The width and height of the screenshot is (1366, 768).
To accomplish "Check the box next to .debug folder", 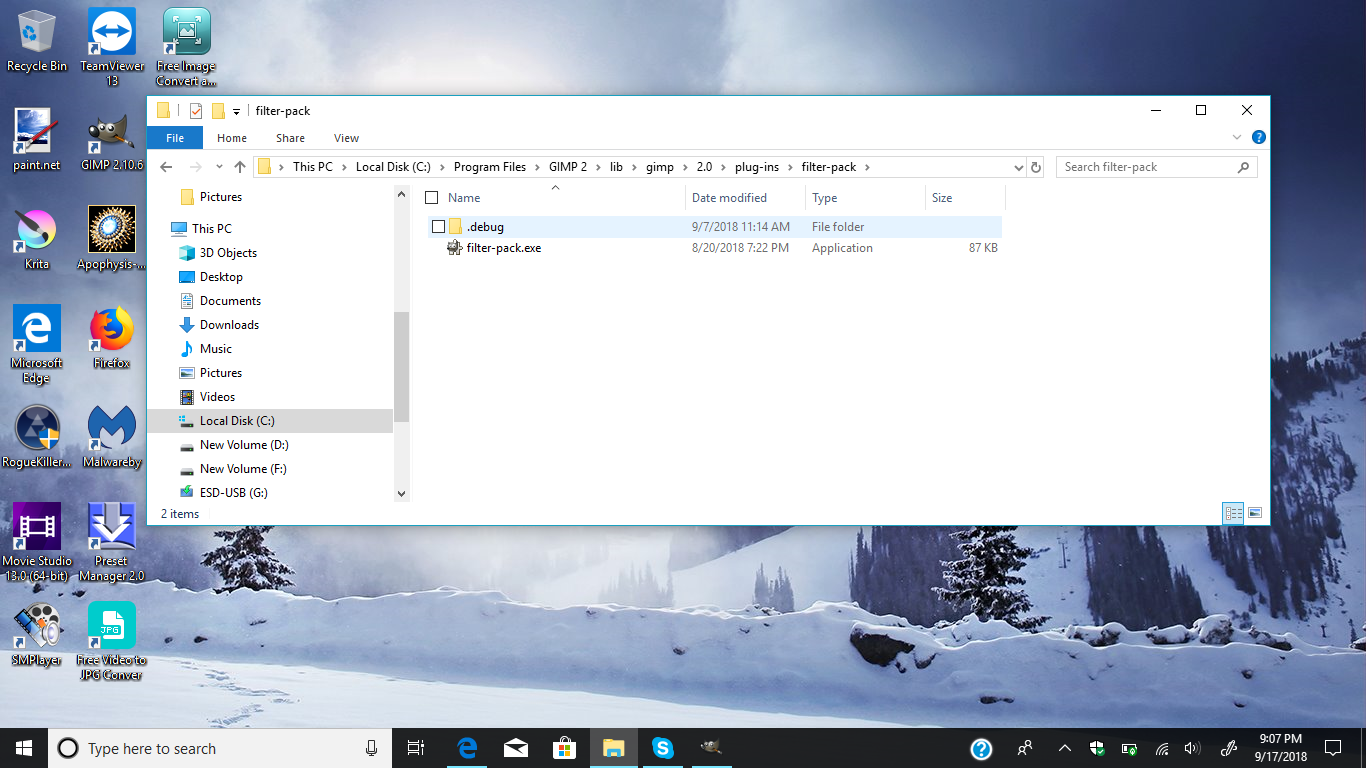I will click(438, 227).
